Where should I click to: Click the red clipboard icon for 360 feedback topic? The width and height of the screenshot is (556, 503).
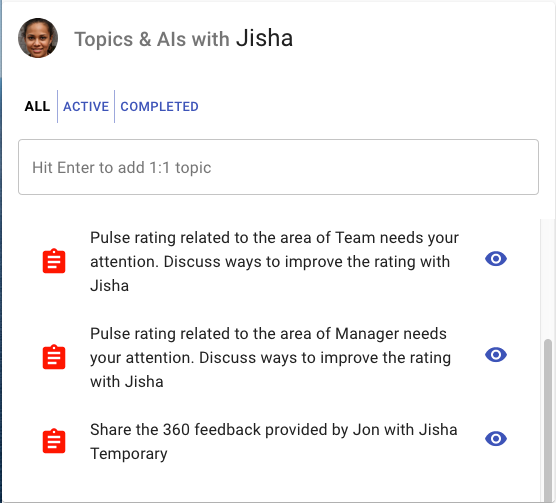(54, 441)
